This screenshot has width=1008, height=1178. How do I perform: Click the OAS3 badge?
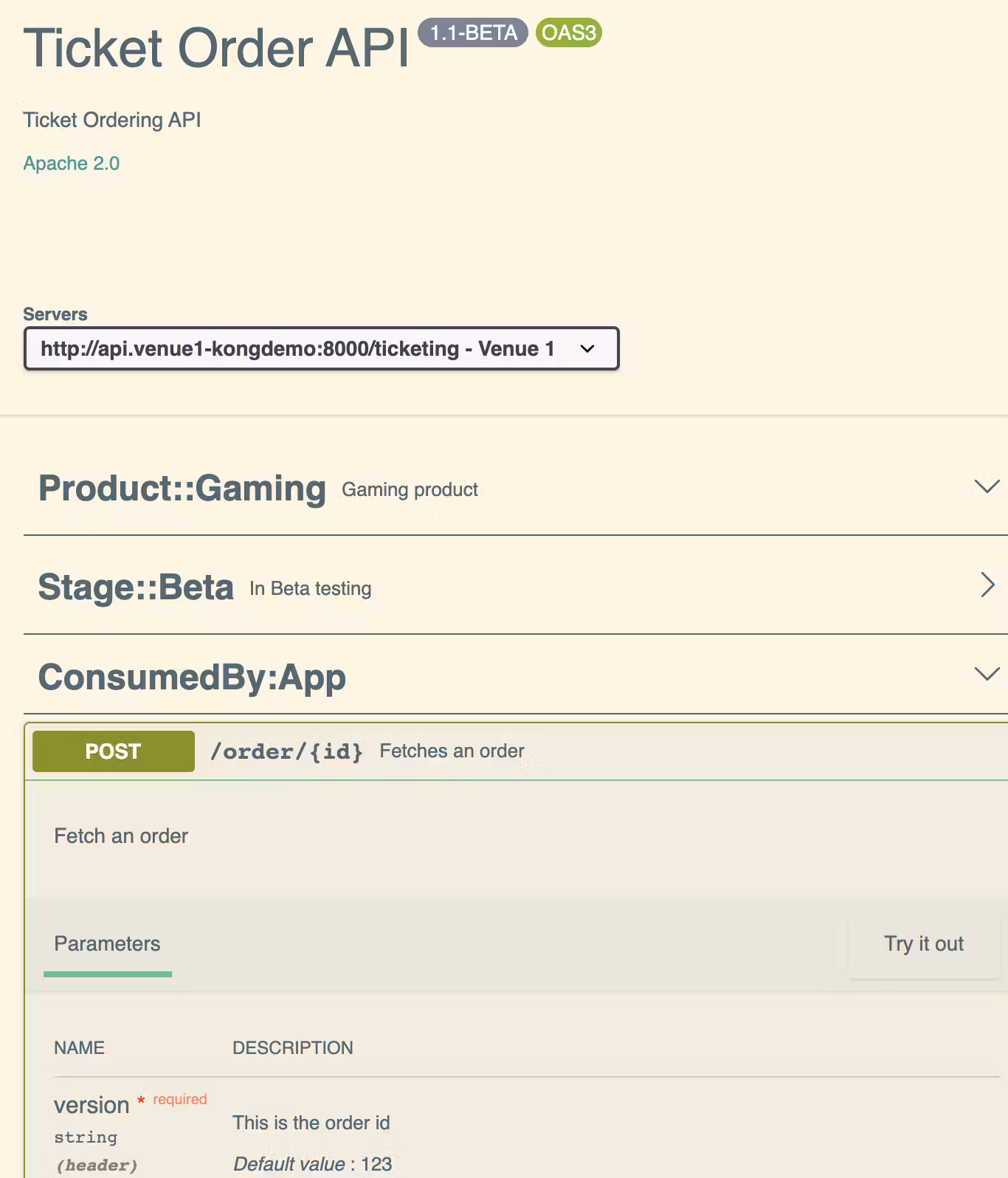tap(568, 32)
